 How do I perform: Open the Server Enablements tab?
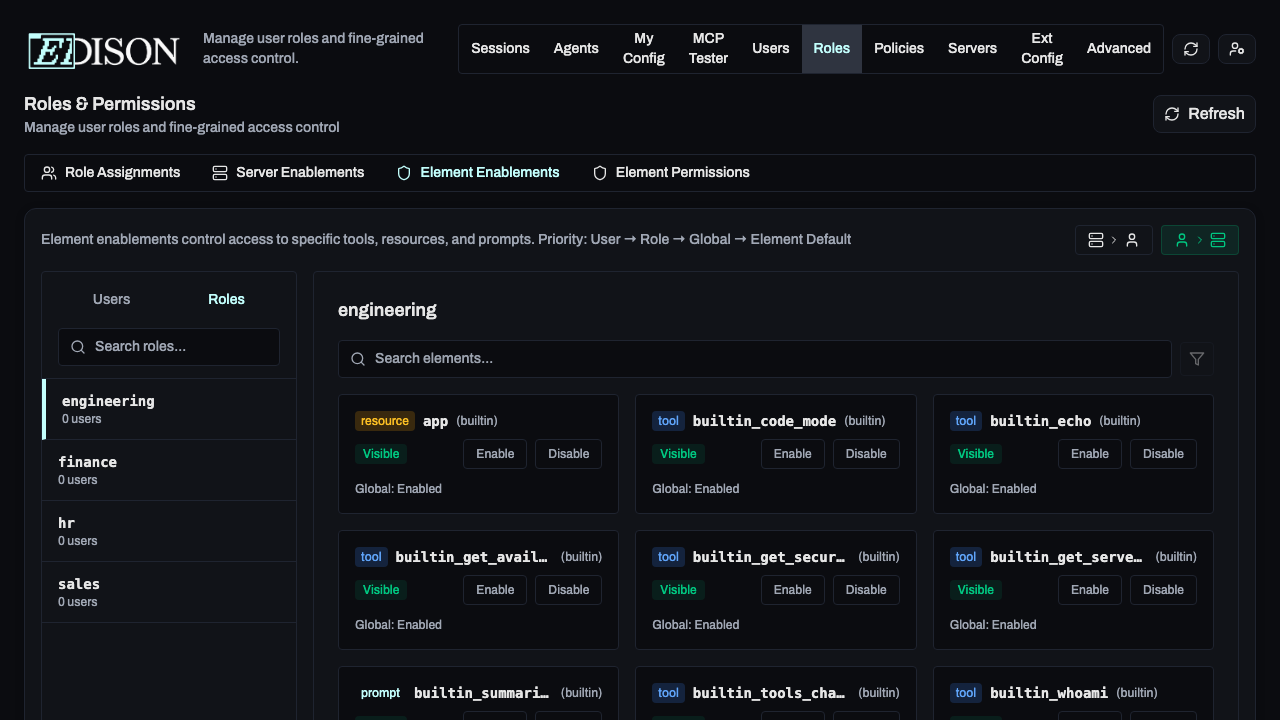click(288, 173)
